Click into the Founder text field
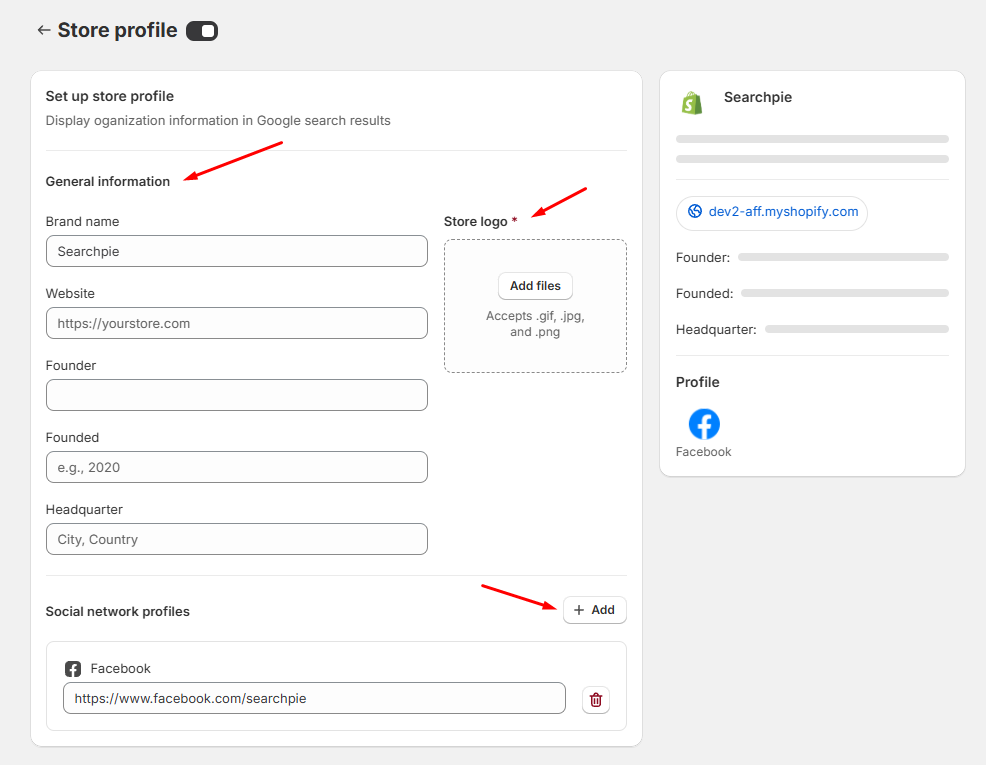Viewport: 986px width, 765px height. 236,395
